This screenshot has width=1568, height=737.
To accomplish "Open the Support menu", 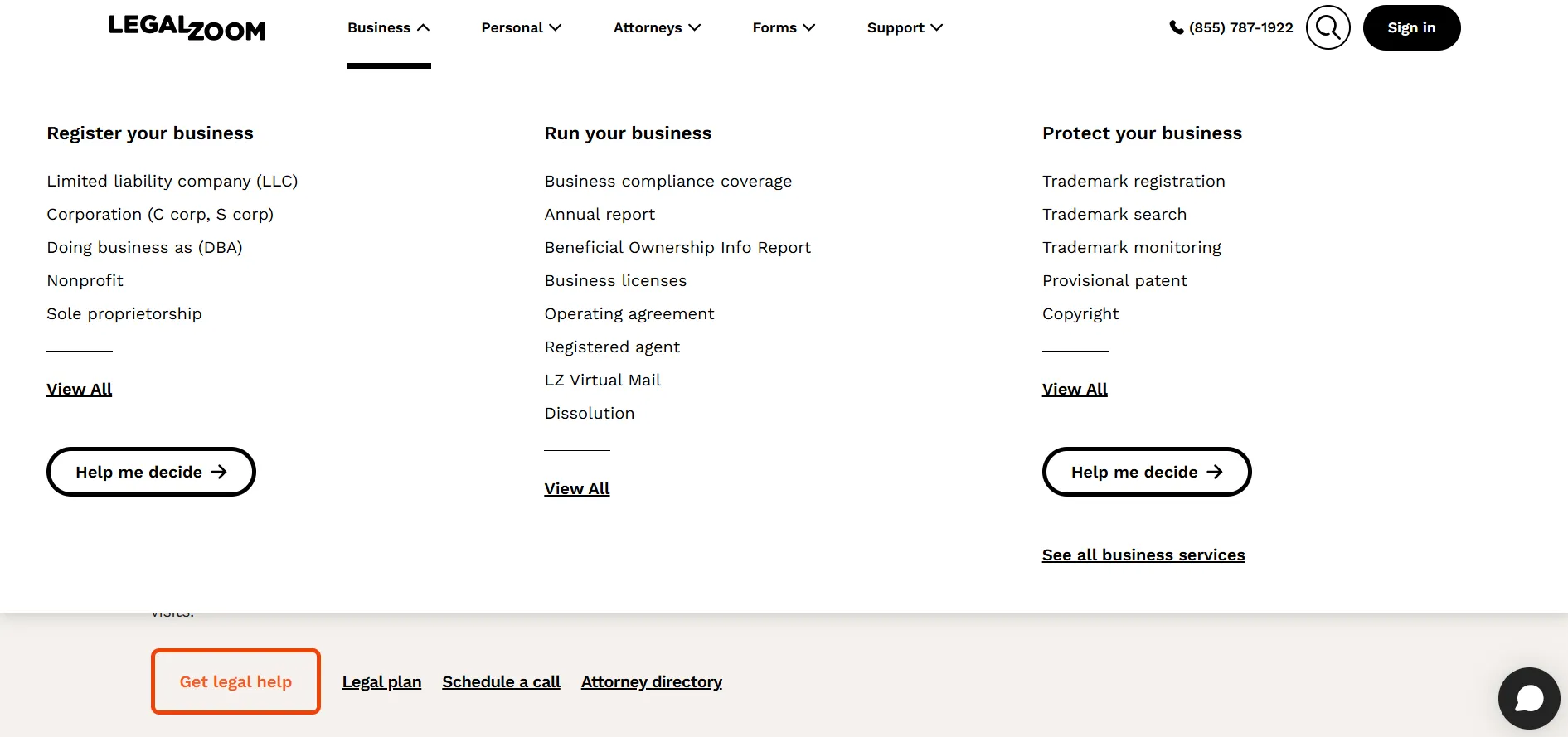I will point(905,28).
